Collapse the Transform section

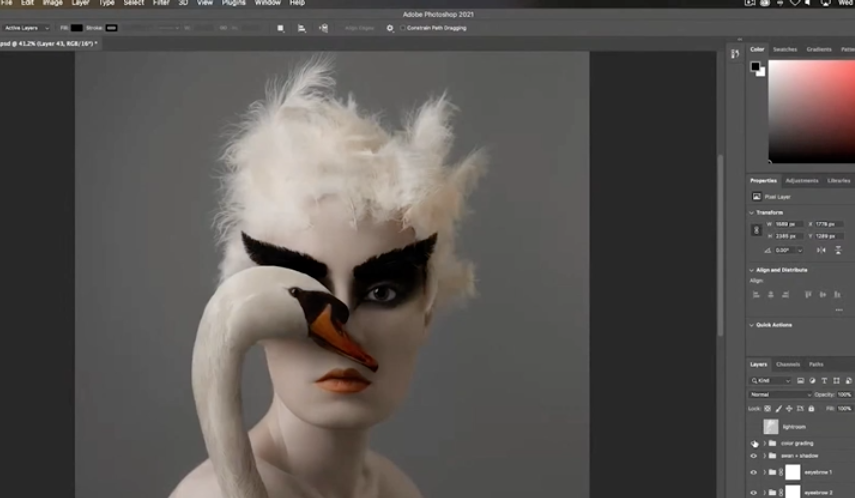coord(752,213)
